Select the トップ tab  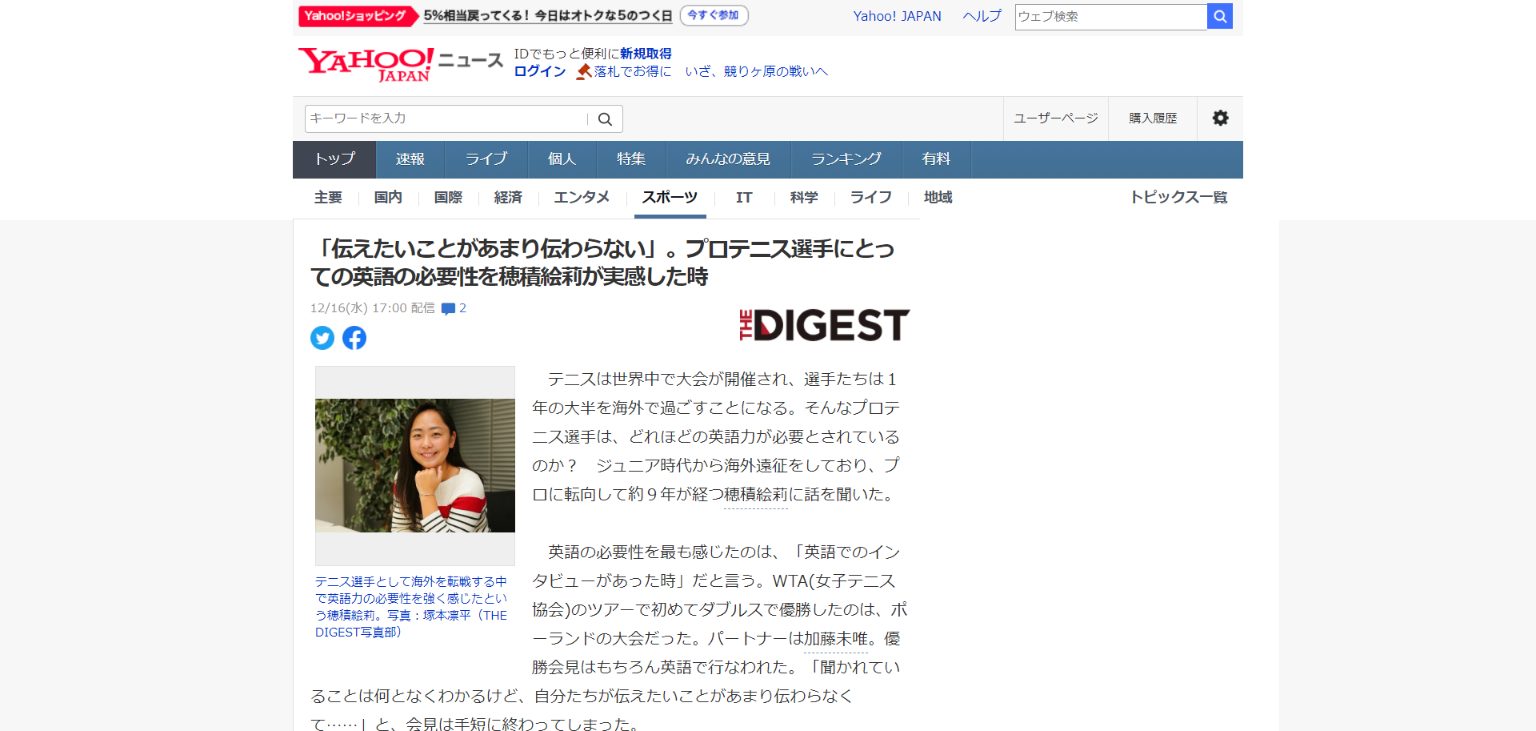pyautogui.click(x=334, y=159)
